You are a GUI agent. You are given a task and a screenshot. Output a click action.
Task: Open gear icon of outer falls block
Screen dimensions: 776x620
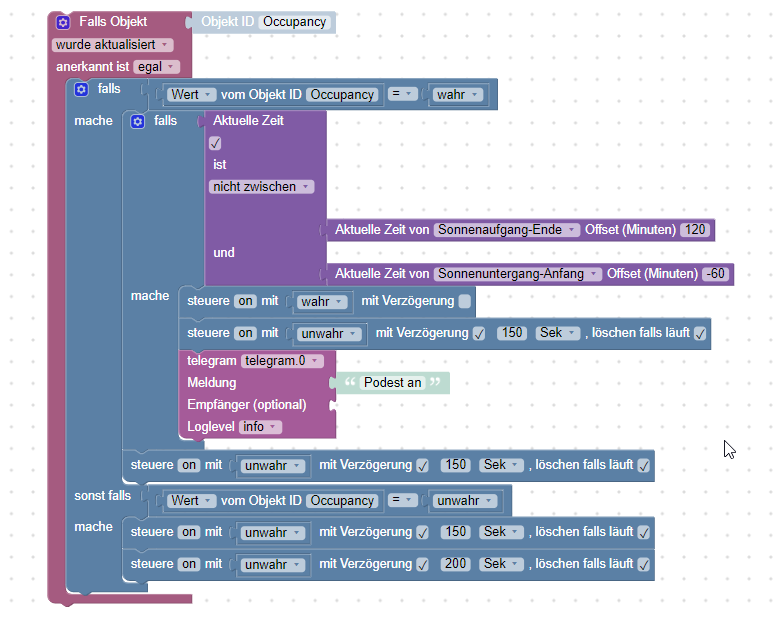81,90
